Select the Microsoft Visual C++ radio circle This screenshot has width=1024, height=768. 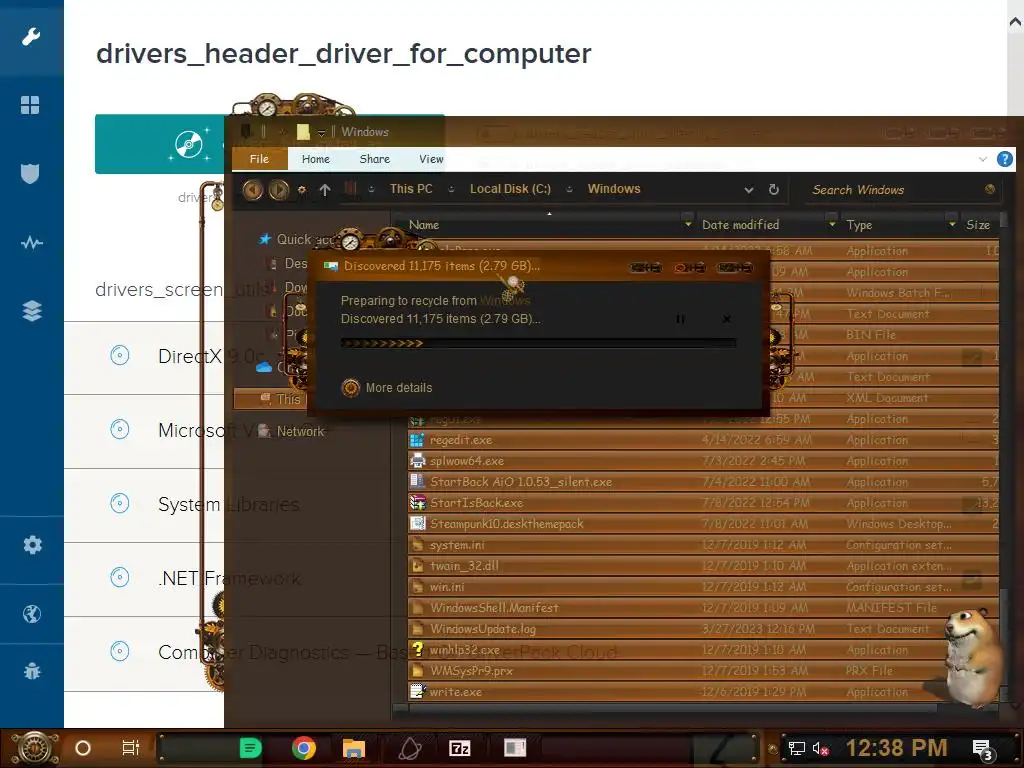[120, 429]
